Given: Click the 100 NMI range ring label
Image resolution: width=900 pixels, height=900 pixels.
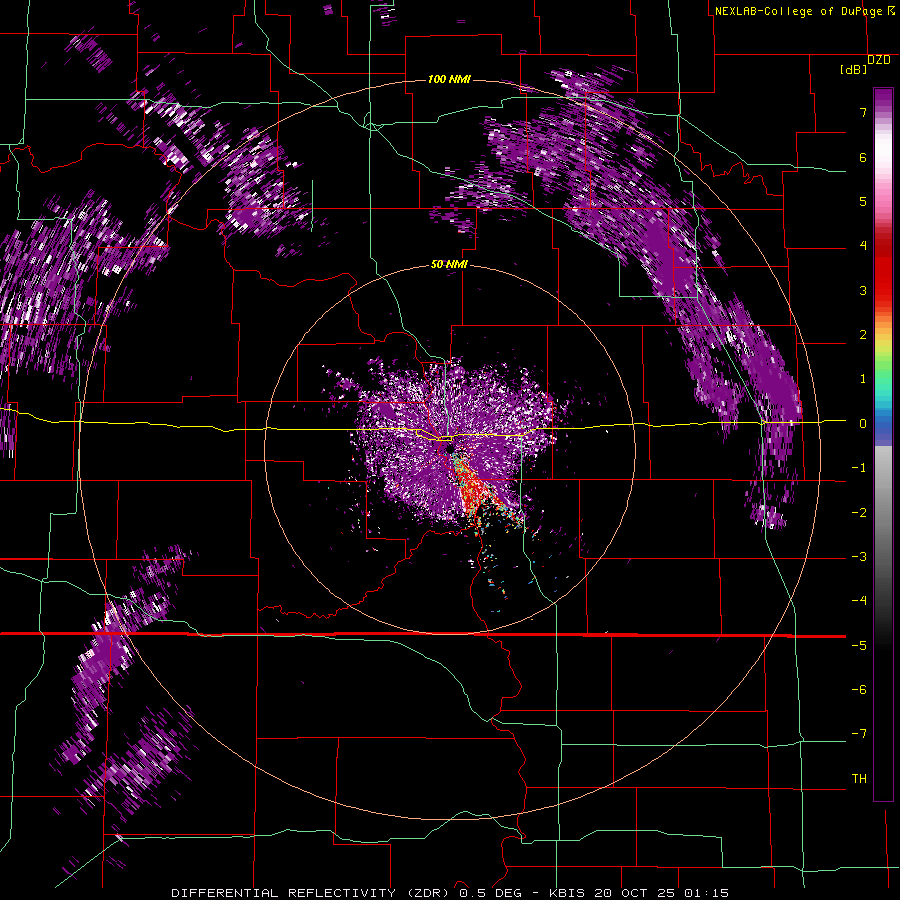Looking at the screenshot, I should point(449,79).
